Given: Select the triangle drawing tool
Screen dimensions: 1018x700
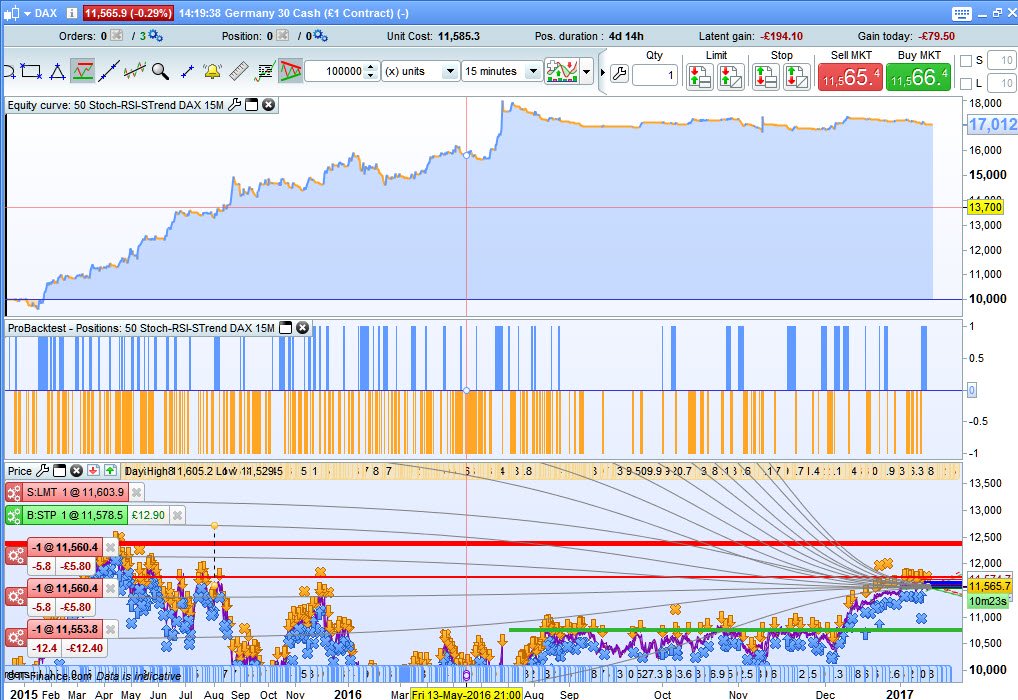Looking at the screenshot, I should pyautogui.click(x=57, y=72).
